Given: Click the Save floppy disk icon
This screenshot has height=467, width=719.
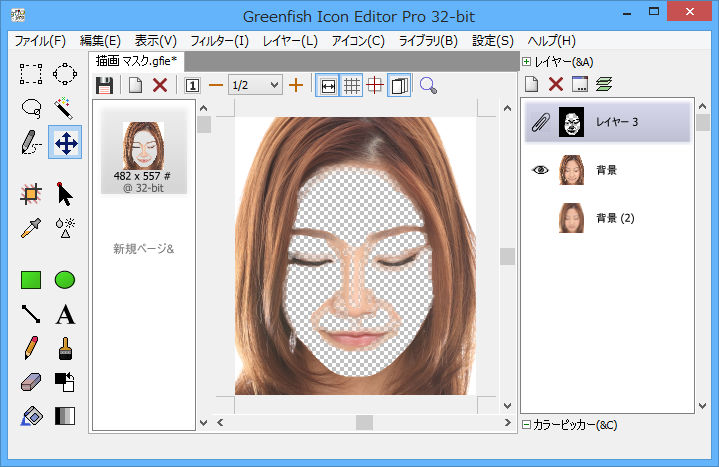Looking at the screenshot, I should click(x=104, y=85).
